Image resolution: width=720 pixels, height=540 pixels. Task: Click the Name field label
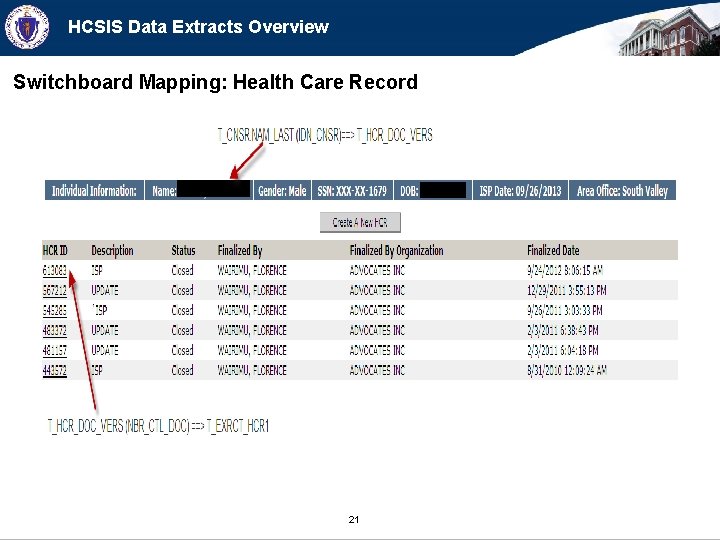pos(164,191)
